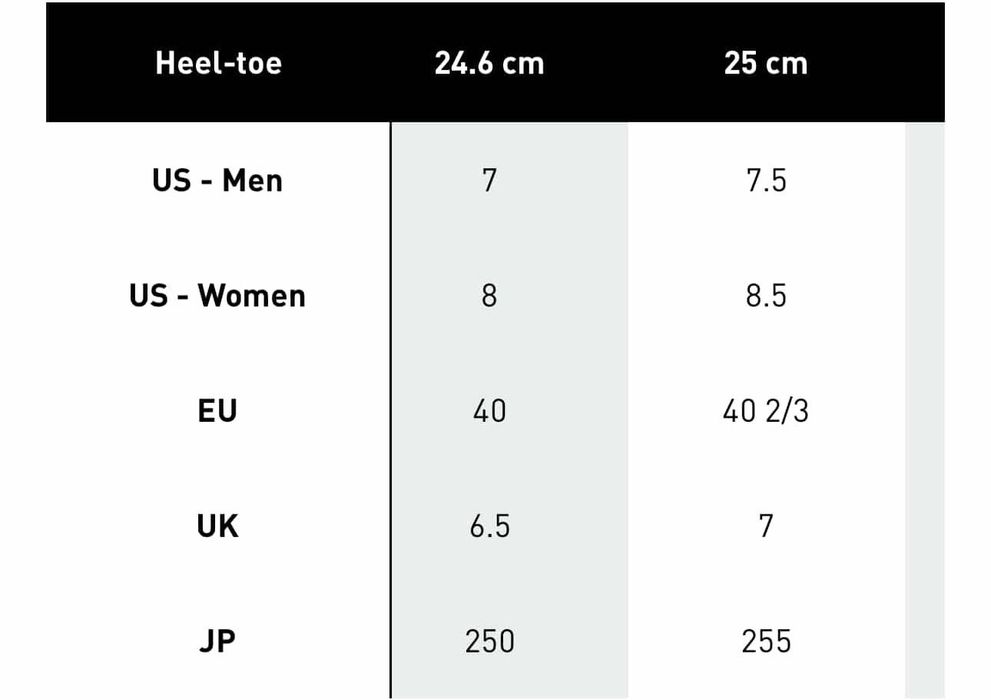Select the EU row label
991x700 pixels.
(218, 411)
